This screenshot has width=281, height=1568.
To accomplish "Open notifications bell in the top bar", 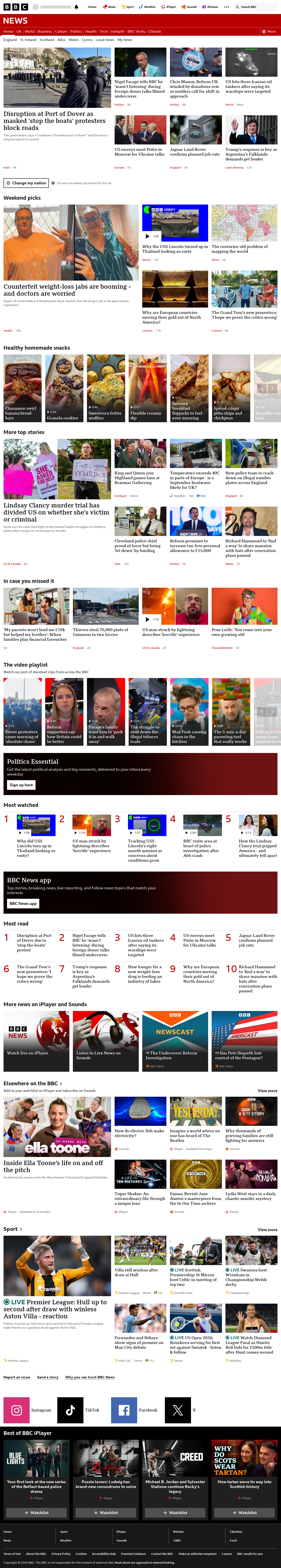I will coord(76,7).
